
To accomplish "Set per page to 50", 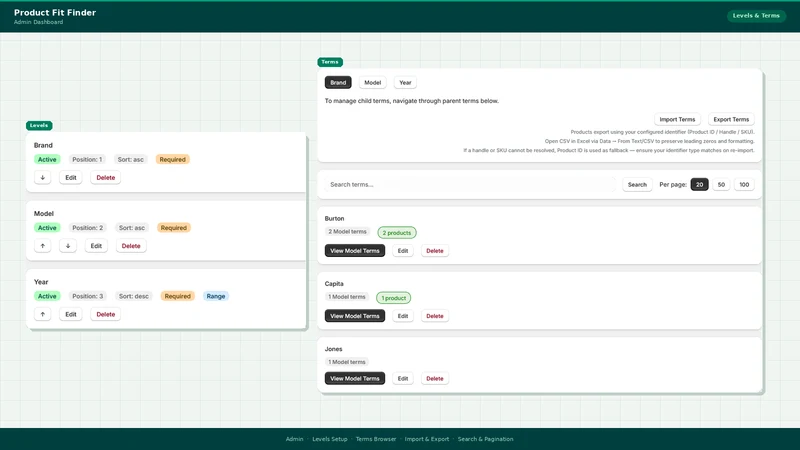I will tap(721, 185).
